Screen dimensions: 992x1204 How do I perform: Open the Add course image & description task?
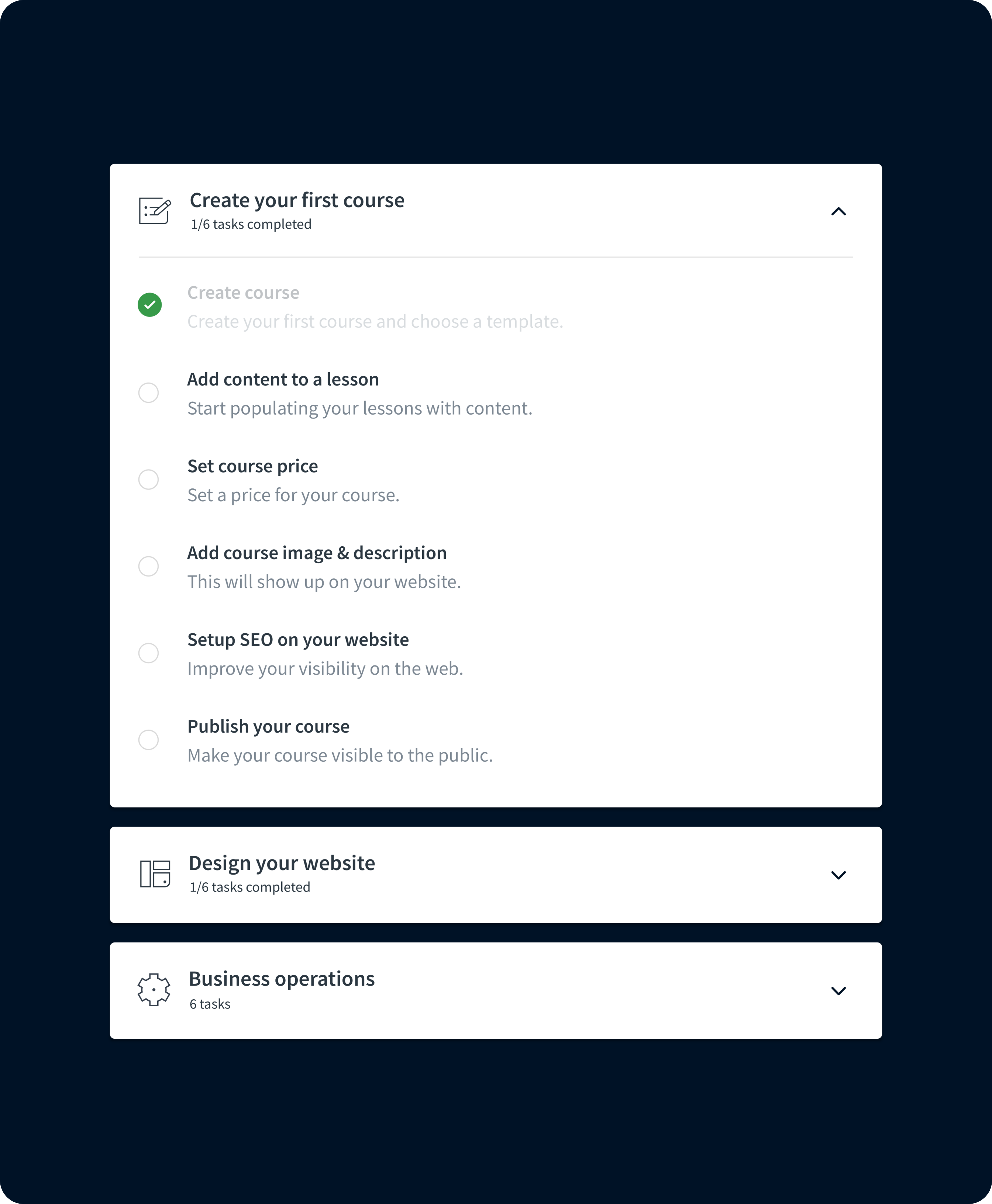[317, 553]
